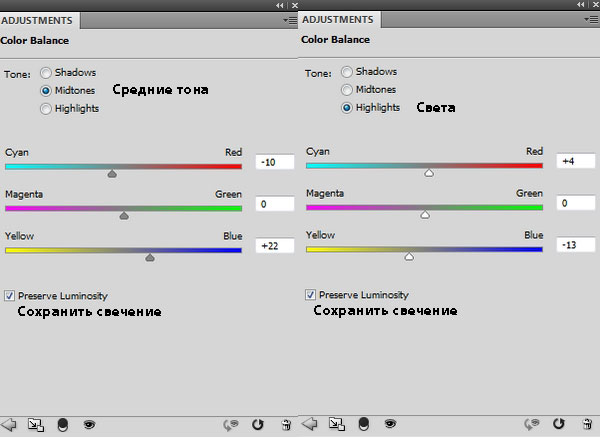Click Yellow-Blue value field showing -13
The image size is (600, 438).
click(x=576, y=245)
